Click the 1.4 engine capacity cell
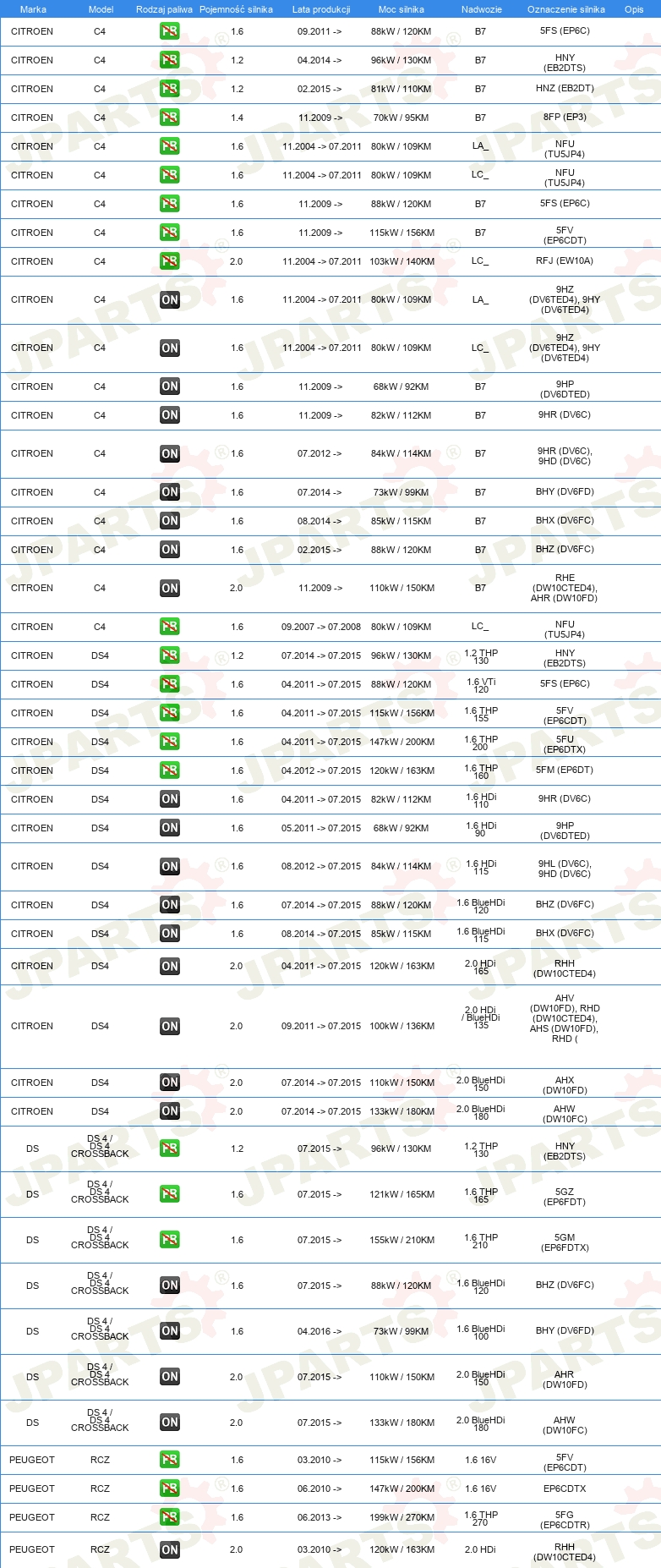 (237, 118)
